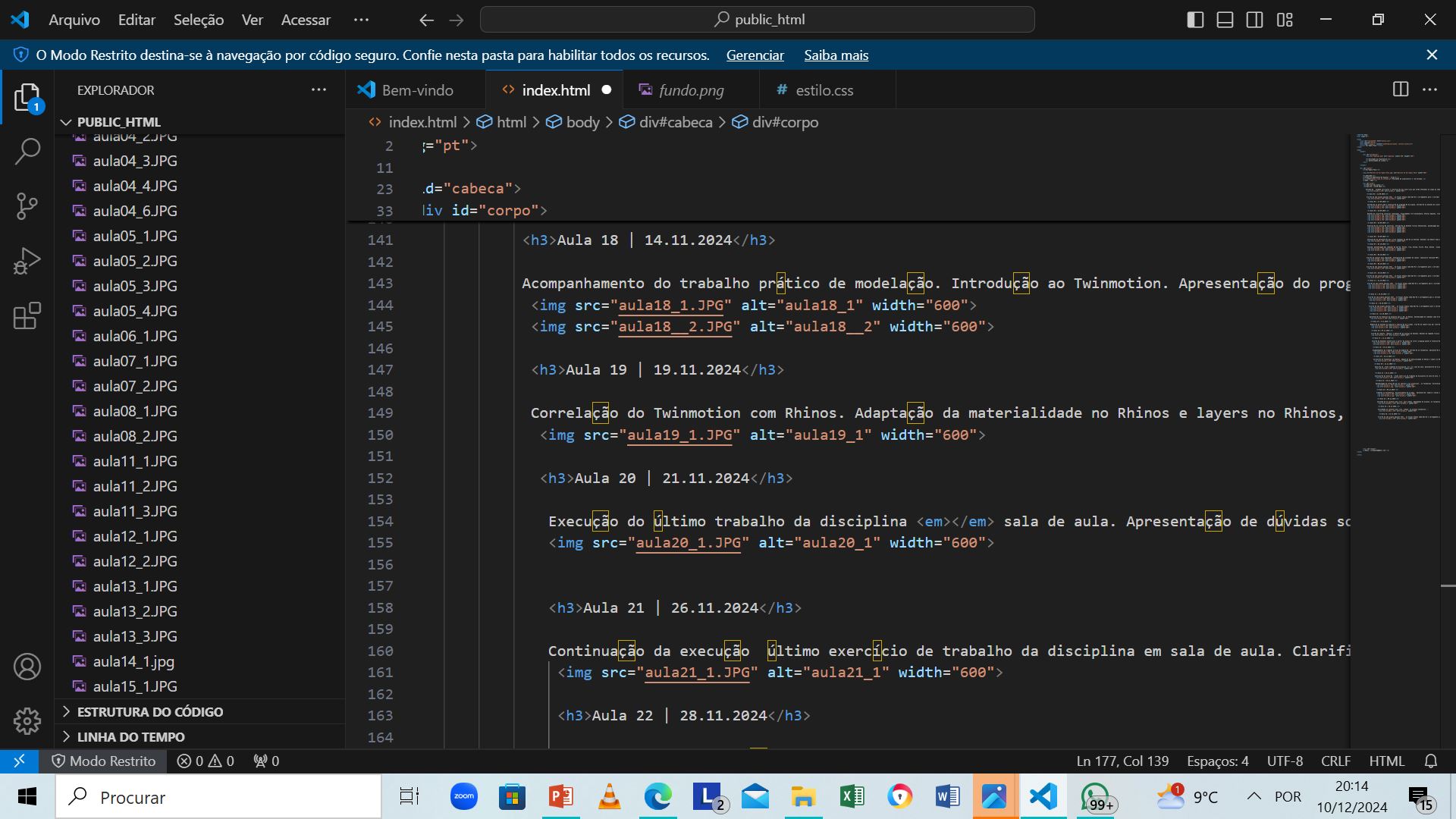Open Customize Layout options
Screen dimensions: 1456x819
[x=1285, y=20]
